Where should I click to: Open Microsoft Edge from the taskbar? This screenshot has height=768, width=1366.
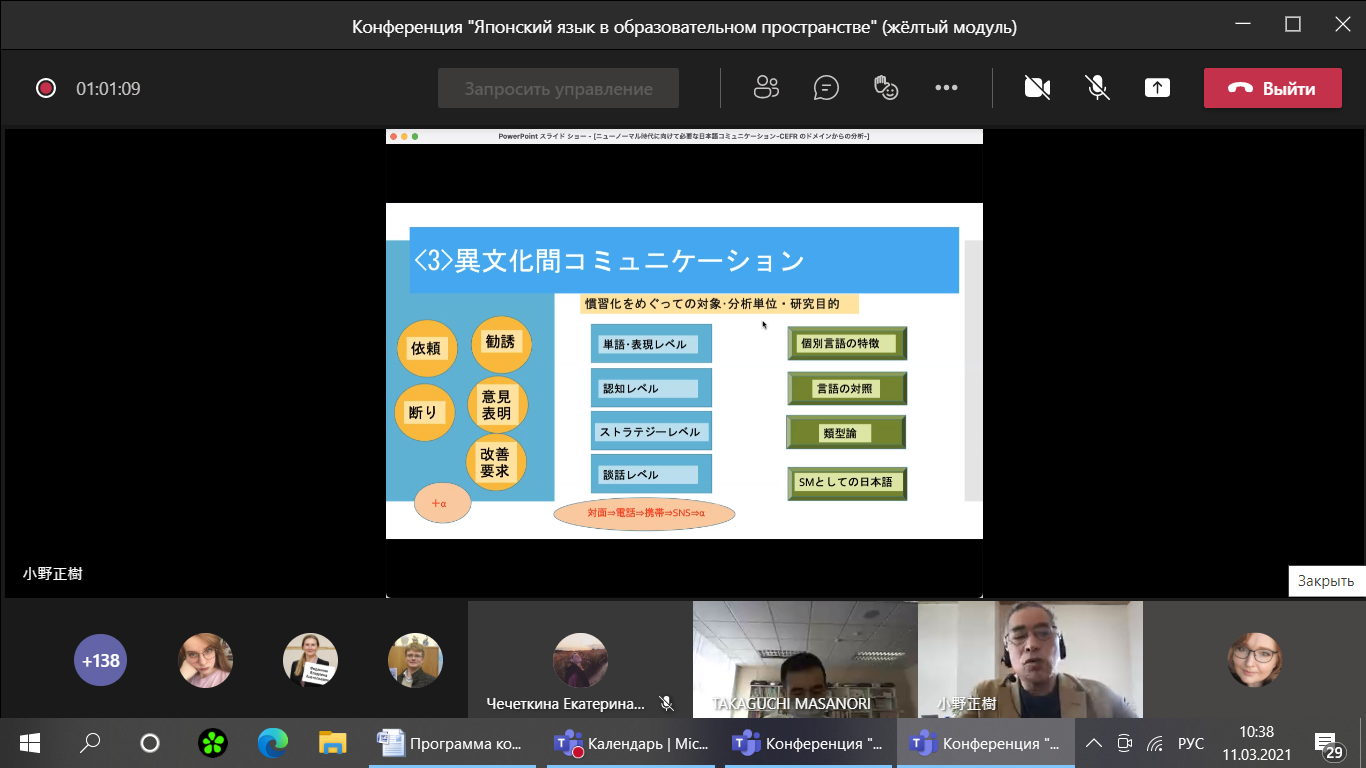click(272, 743)
